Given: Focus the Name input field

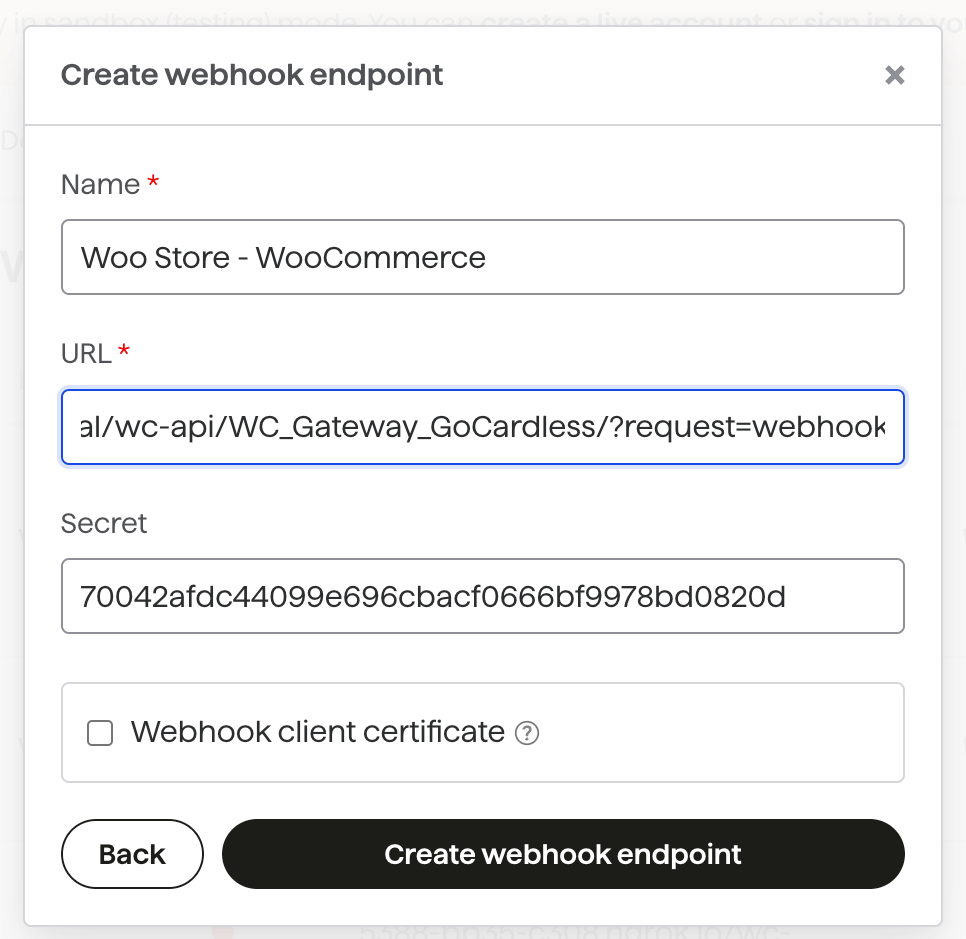Looking at the screenshot, I should pyautogui.click(x=483, y=257).
